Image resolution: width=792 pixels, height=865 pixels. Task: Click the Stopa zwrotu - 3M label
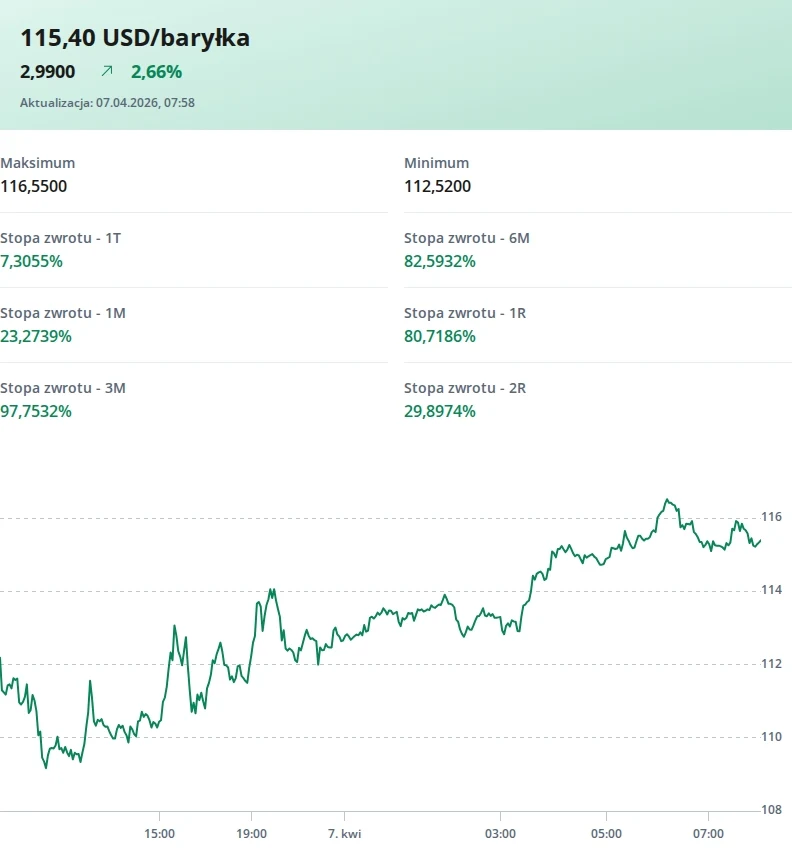[63, 388]
